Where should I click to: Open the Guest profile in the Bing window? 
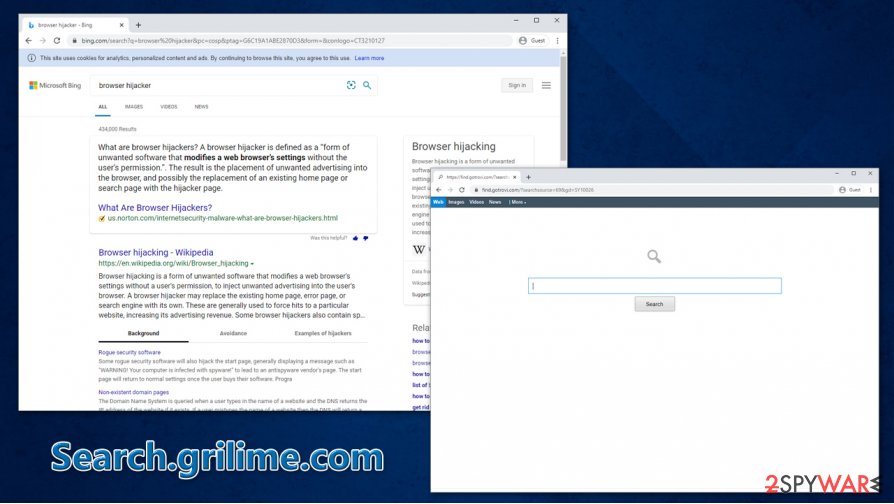pos(531,40)
